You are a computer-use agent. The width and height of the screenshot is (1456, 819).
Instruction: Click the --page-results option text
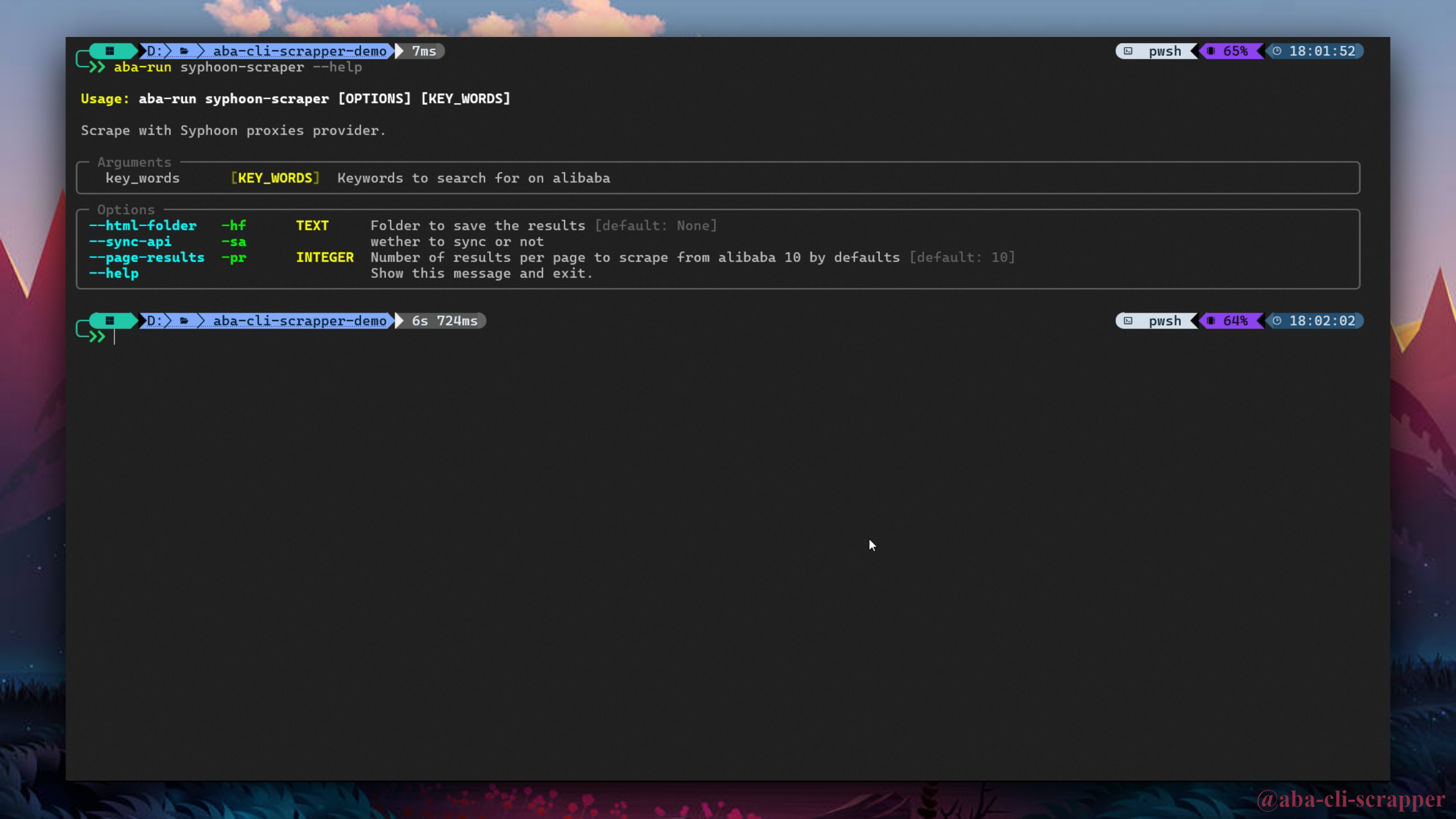(x=147, y=257)
